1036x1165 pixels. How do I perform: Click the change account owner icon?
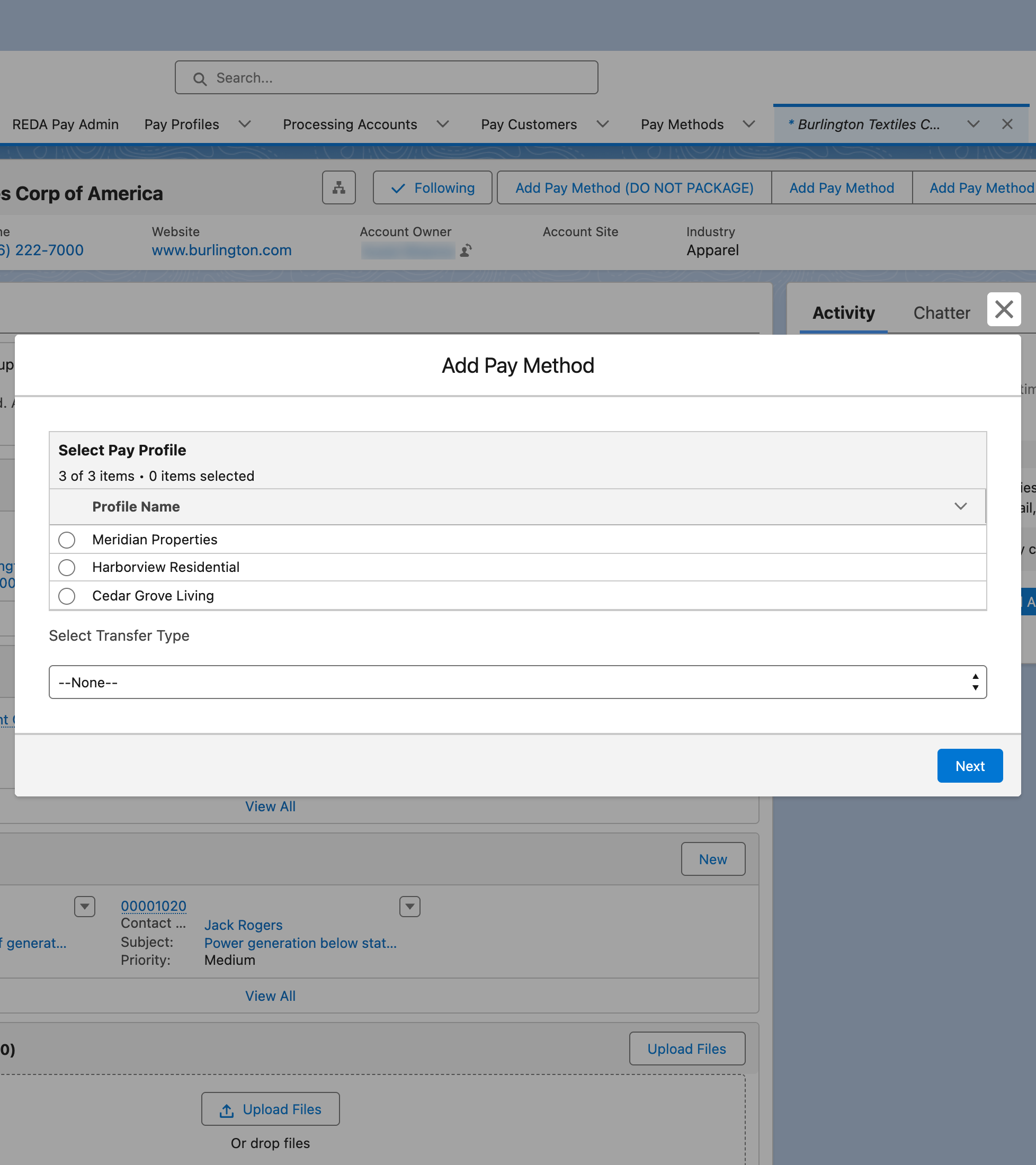pyautogui.click(x=466, y=250)
